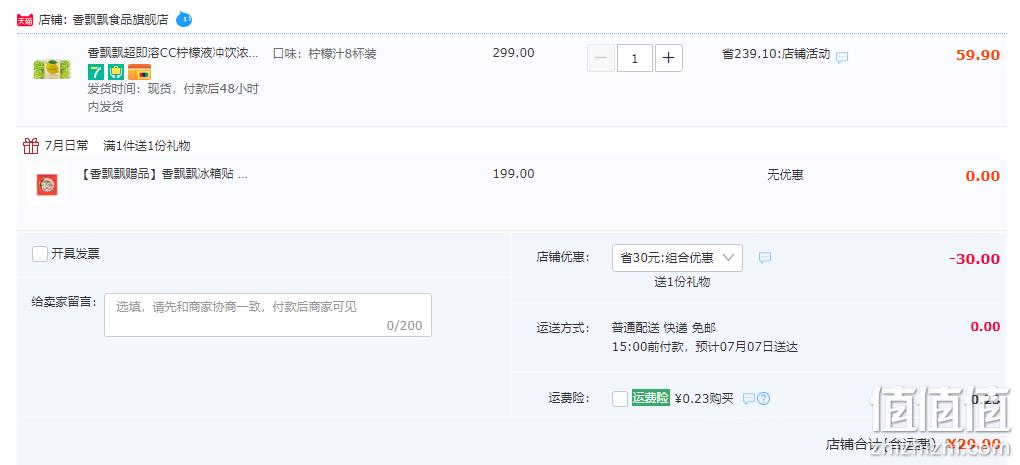Select the delivery estimate 预计07月07日送达

746,347
